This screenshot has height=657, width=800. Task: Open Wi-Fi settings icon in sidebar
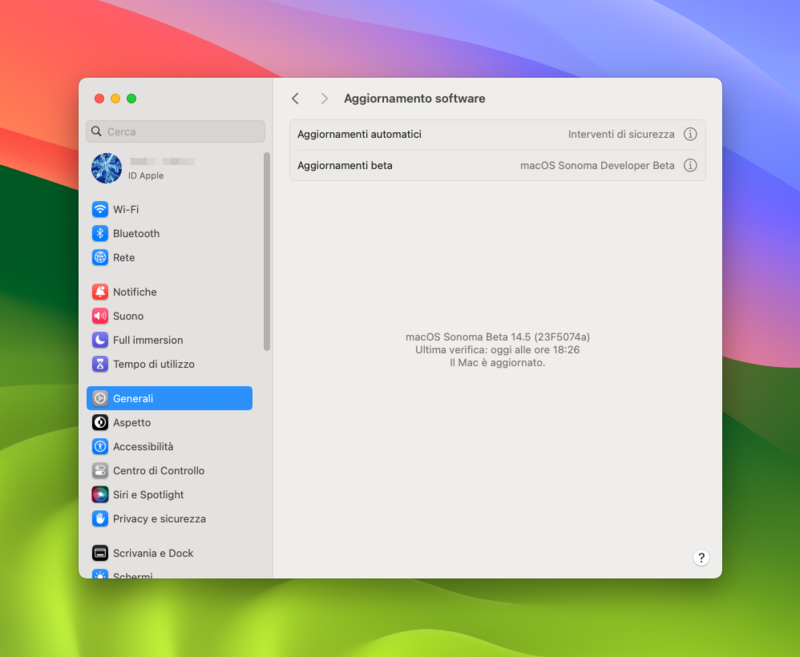[x=100, y=209]
